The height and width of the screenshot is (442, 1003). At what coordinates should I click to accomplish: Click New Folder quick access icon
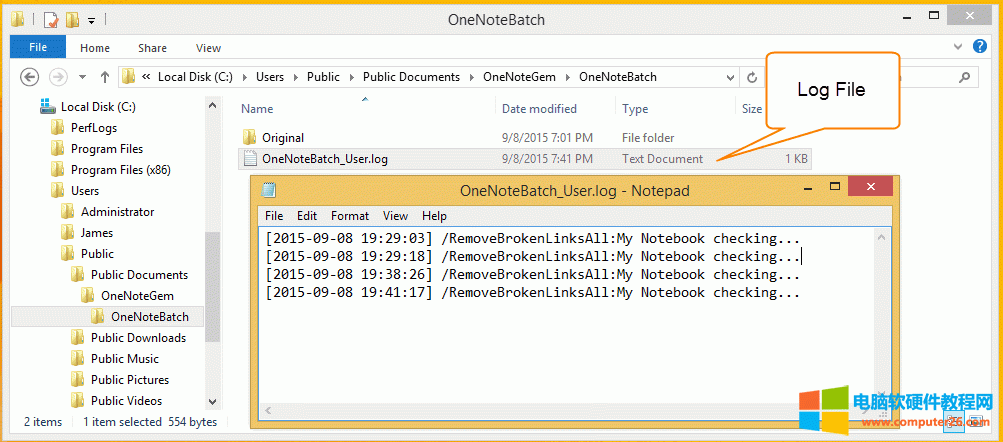pyautogui.click(x=72, y=19)
